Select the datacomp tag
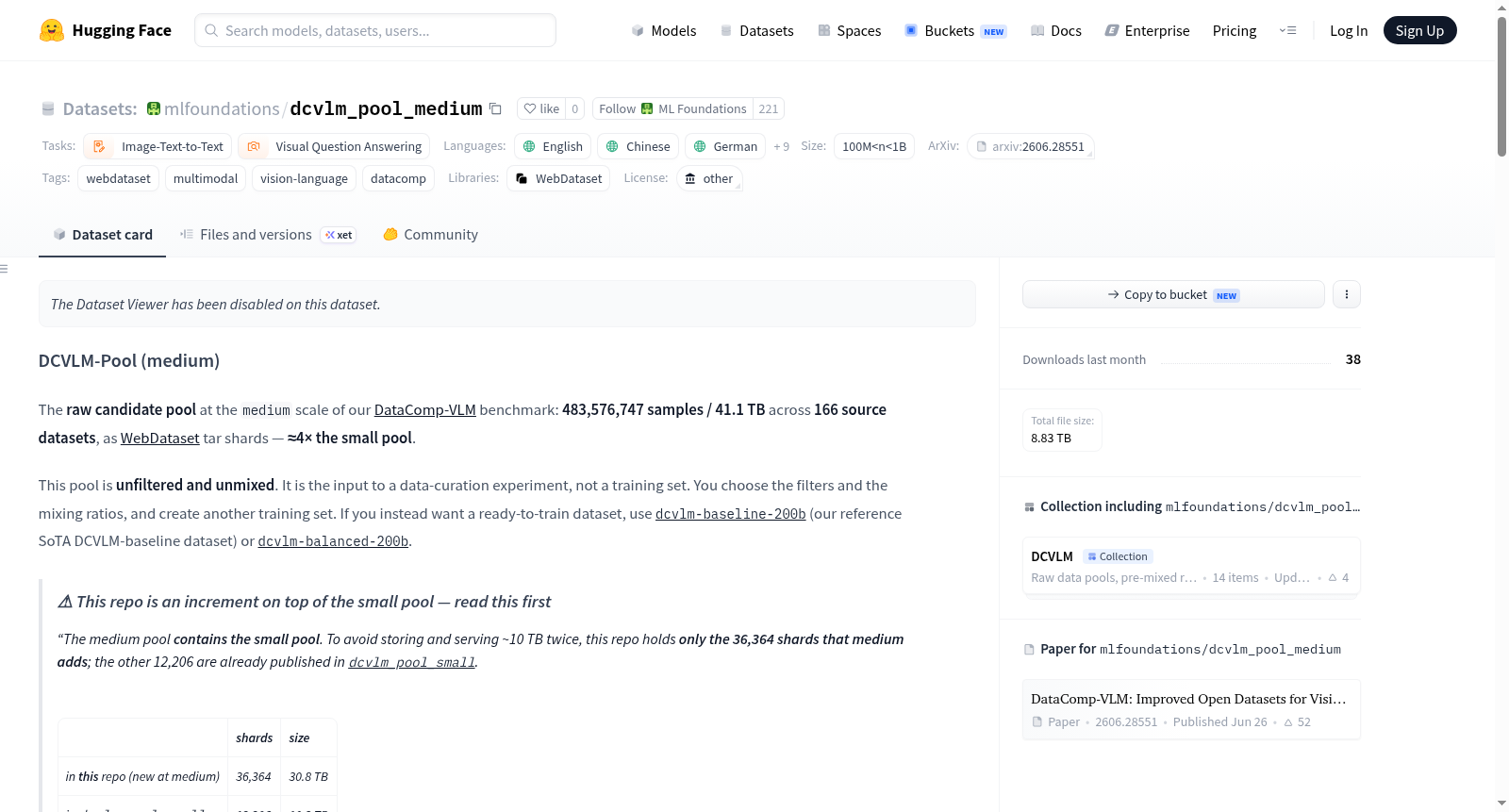1509x812 pixels. (398, 178)
